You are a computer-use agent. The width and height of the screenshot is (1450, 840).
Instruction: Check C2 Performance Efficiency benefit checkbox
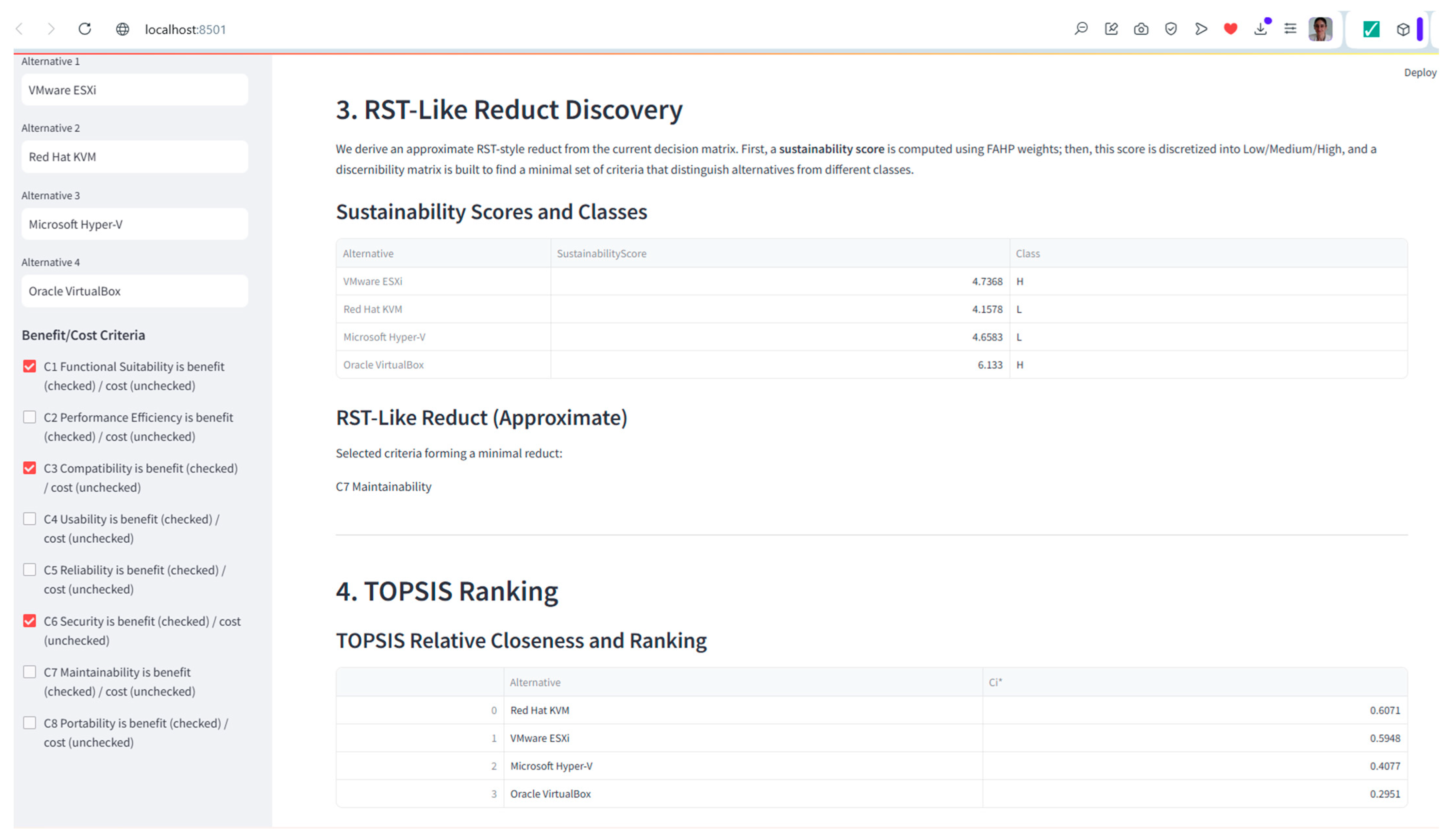pos(29,417)
